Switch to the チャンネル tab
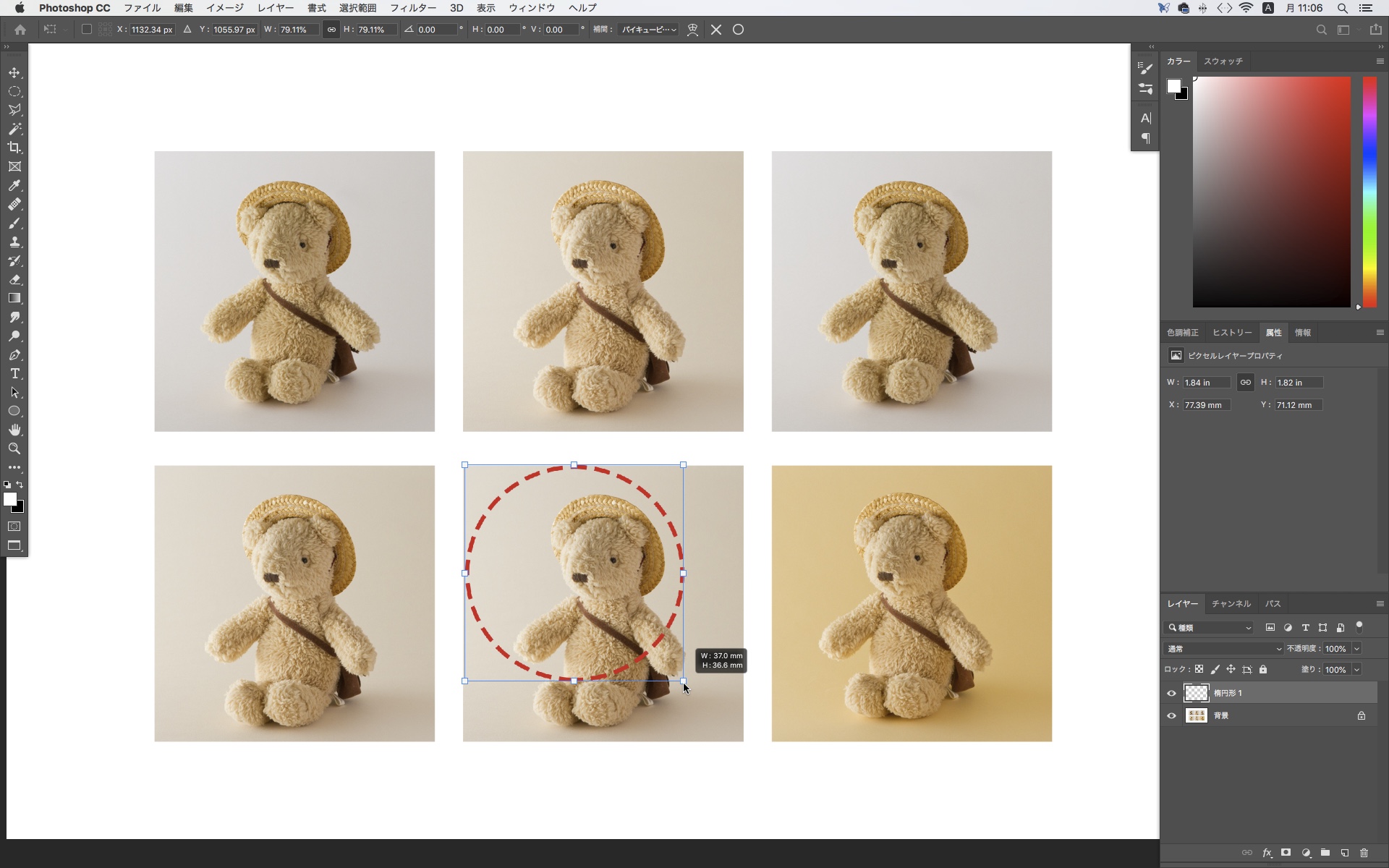Image resolution: width=1389 pixels, height=868 pixels. pos(1231,603)
